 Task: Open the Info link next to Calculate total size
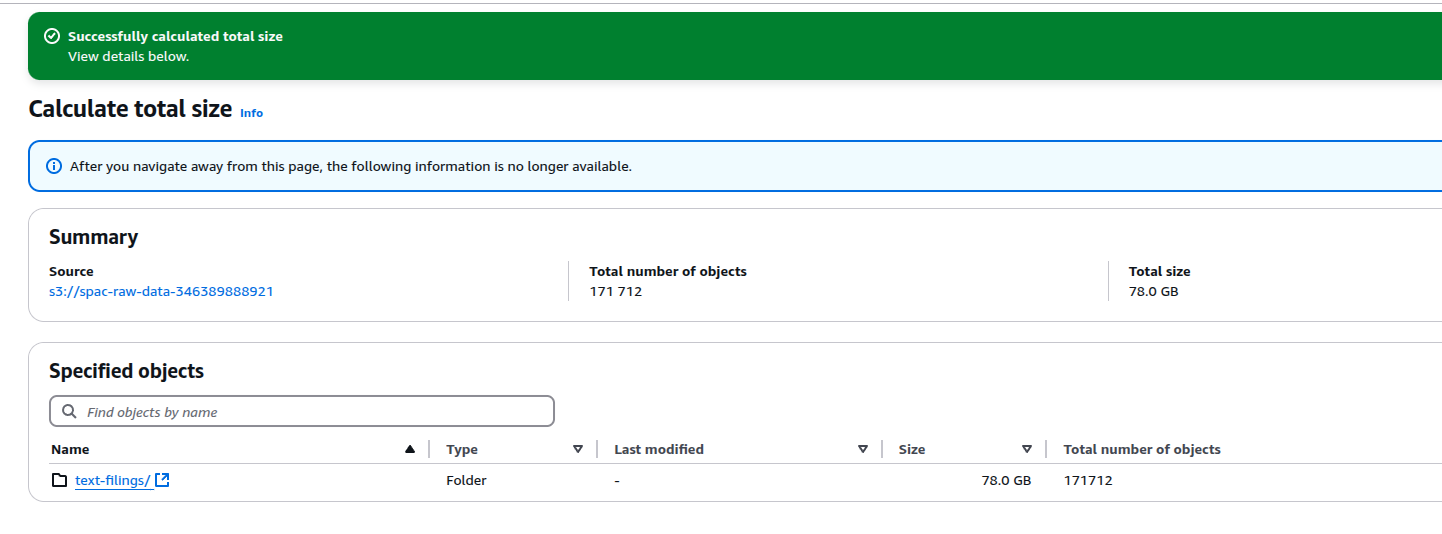pos(251,113)
